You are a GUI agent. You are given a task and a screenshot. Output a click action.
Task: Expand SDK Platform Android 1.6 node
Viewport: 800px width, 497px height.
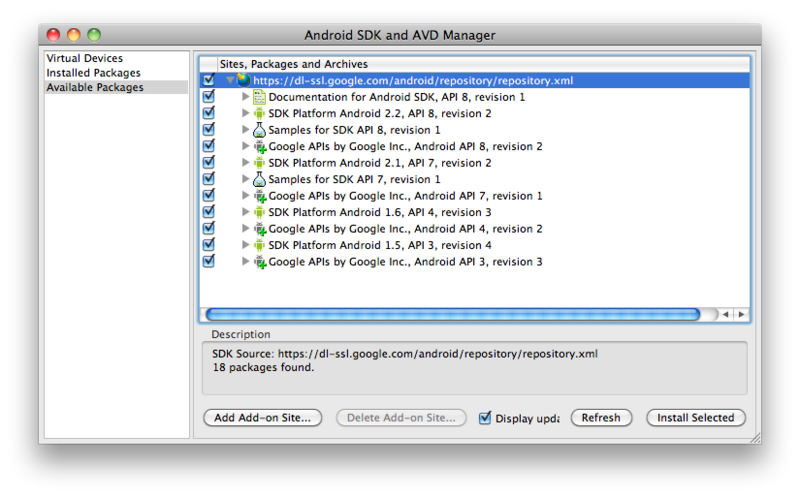tap(245, 212)
